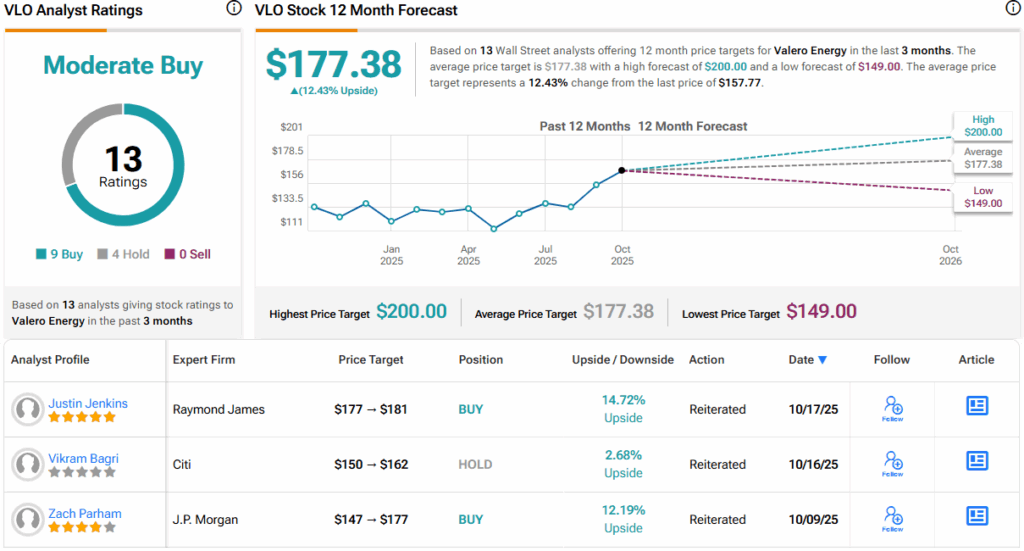Open Vikram Bagri analyst profile link
Viewport: 1024px width, 551px height.
click(x=84, y=458)
